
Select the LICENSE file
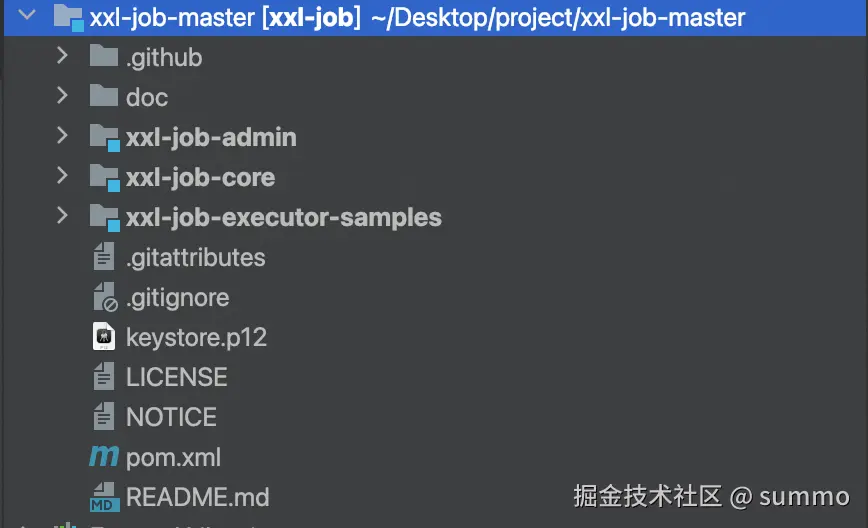[x=176, y=377]
